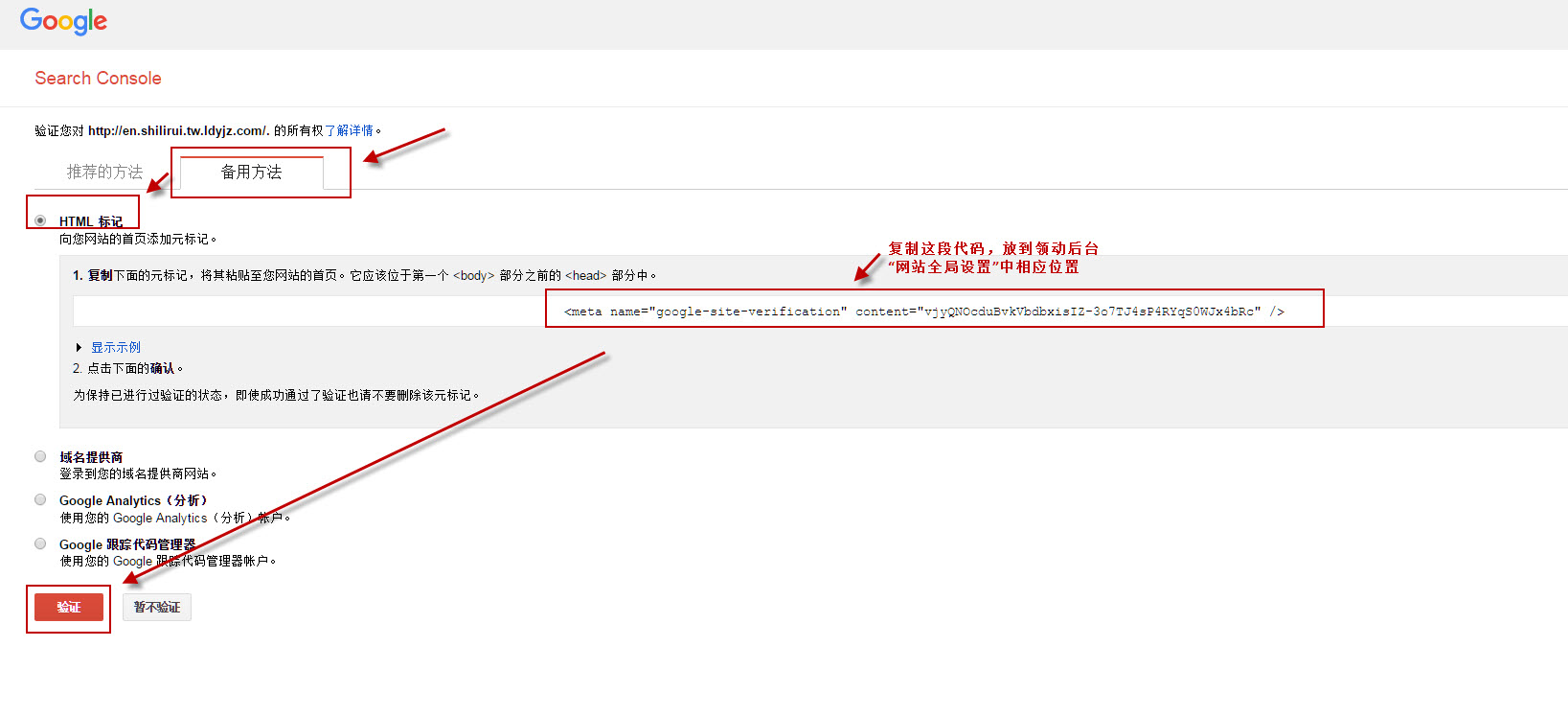1568x716 pixels.
Task: Click the bold 确认 word in step 2
Action: coord(162,368)
